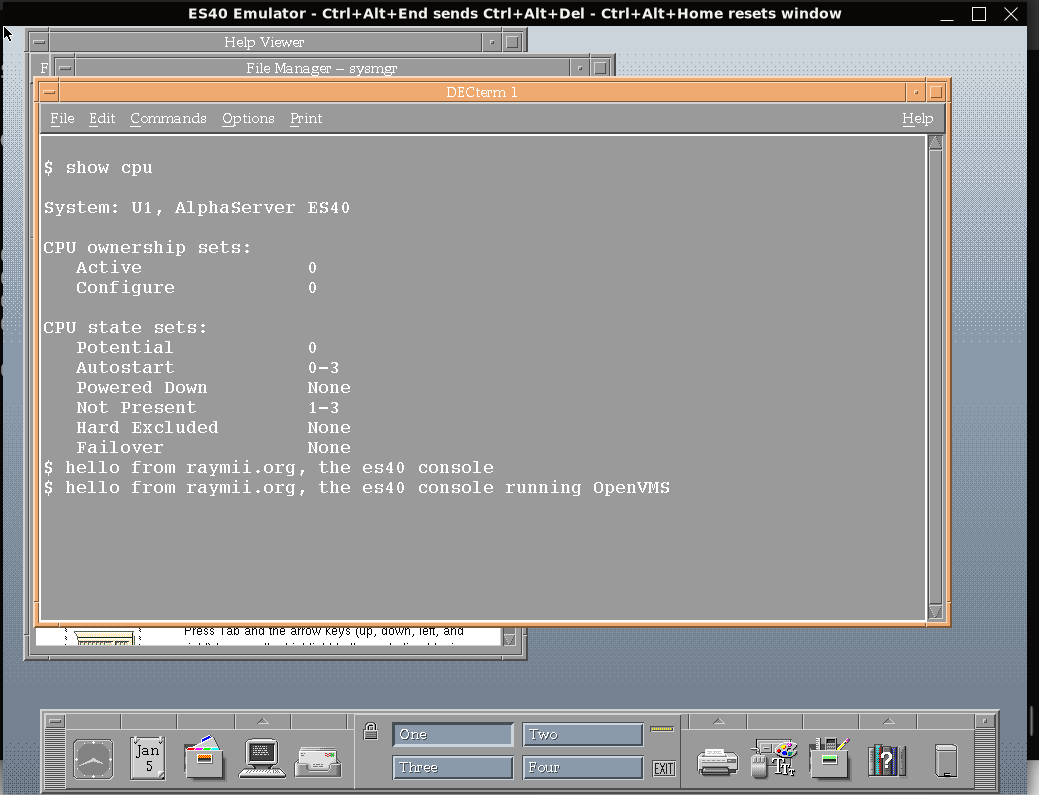Click the "Powered Down" row label
The image size is (1039, 795).
(141, 388)
